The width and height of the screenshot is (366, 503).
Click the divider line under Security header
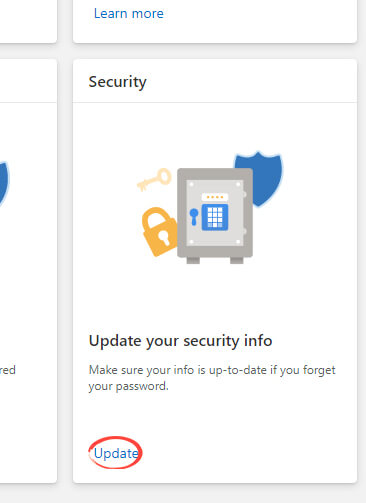point(215,102)
